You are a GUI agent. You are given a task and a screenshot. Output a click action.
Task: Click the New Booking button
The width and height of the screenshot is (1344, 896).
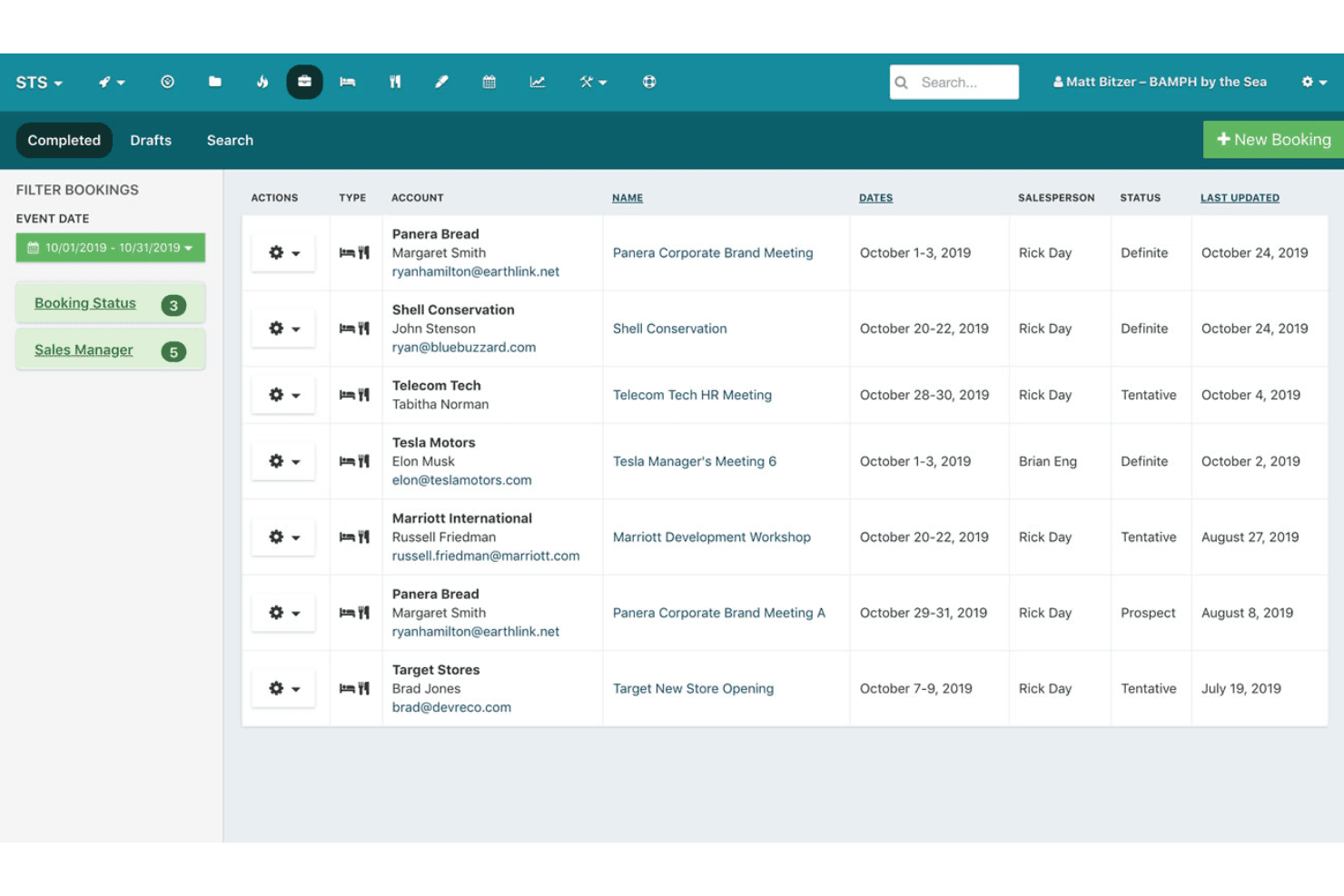(x=1273, y=140)
